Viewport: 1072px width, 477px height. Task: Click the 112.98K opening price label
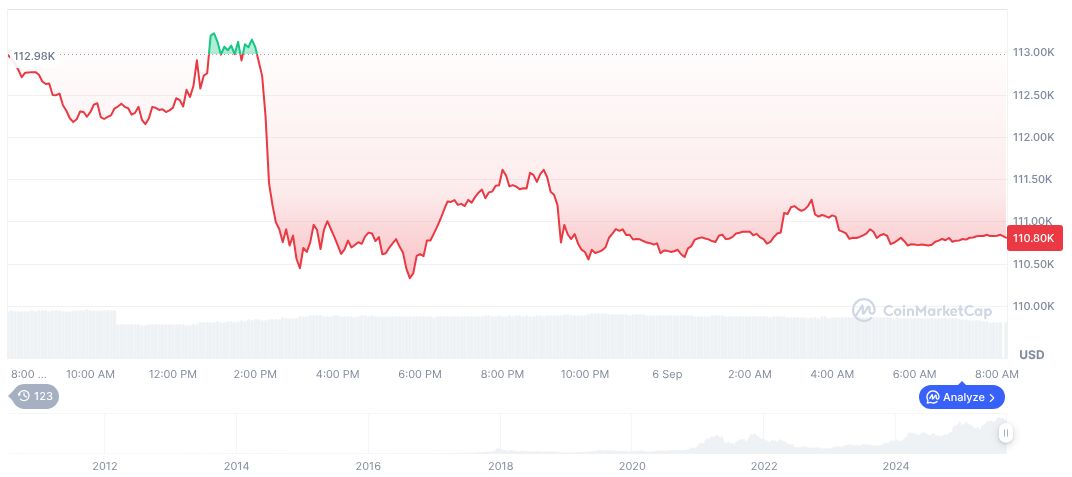click(34, 56)
